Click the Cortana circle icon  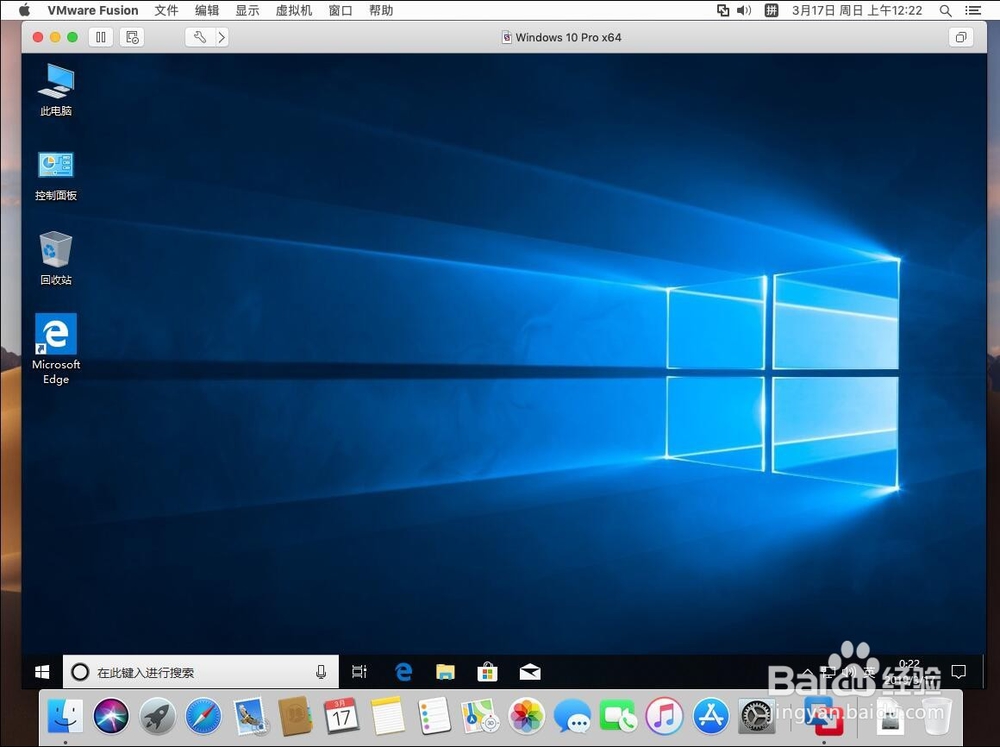click(x=80, y=672)
